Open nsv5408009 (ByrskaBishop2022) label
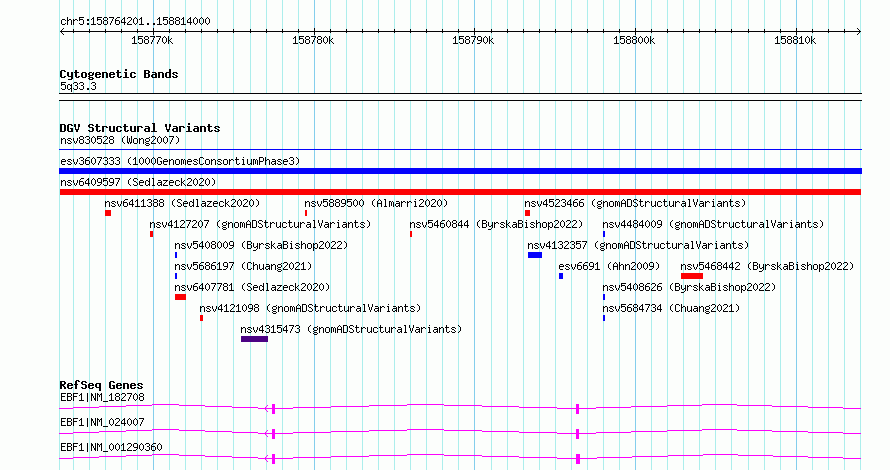 (x=261, y=245)
